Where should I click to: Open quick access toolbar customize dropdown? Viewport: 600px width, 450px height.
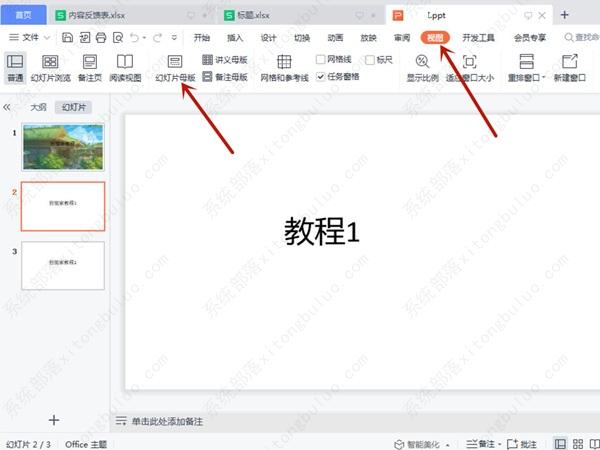coord(174,38)
